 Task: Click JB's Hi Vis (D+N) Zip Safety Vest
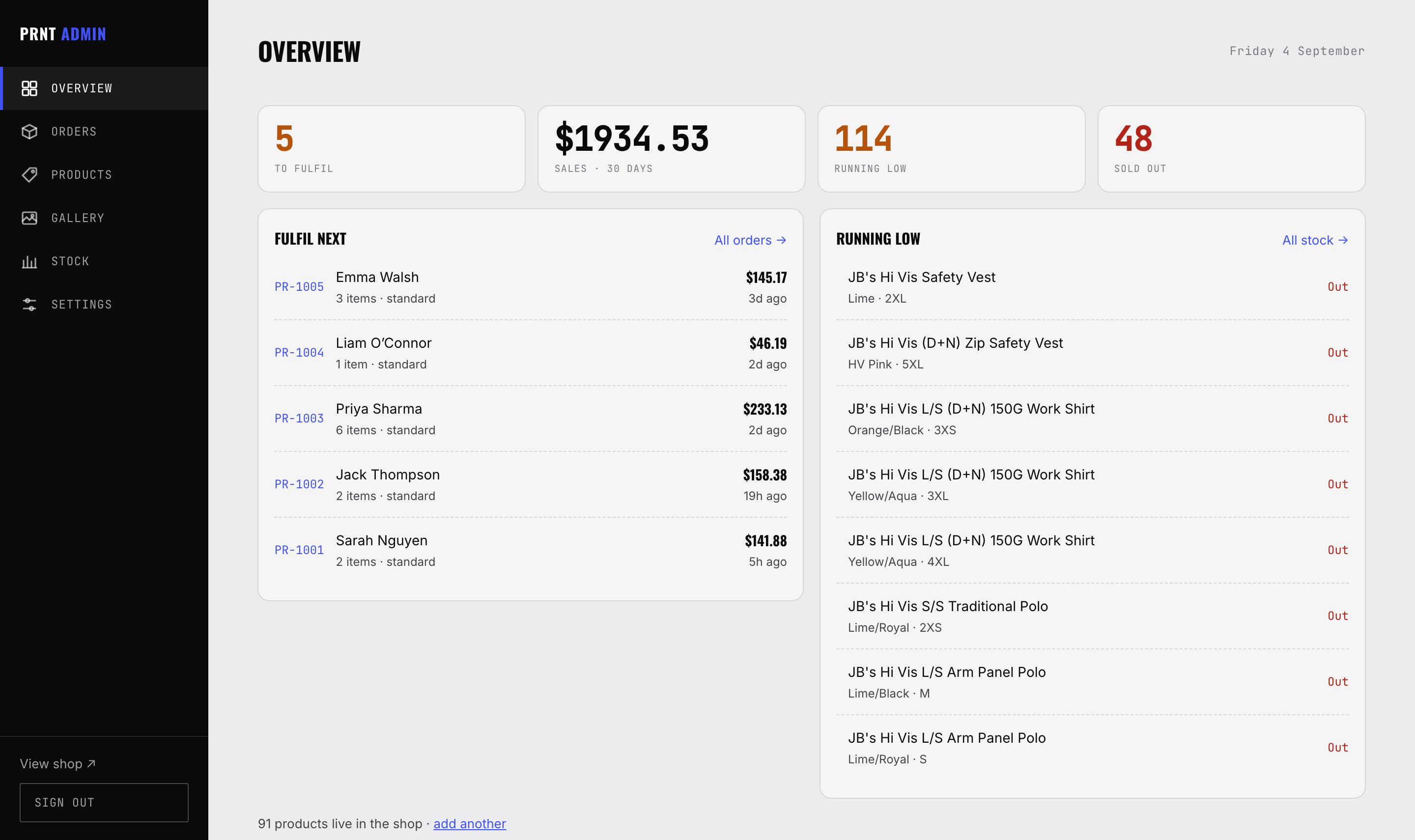[1092, 353]
